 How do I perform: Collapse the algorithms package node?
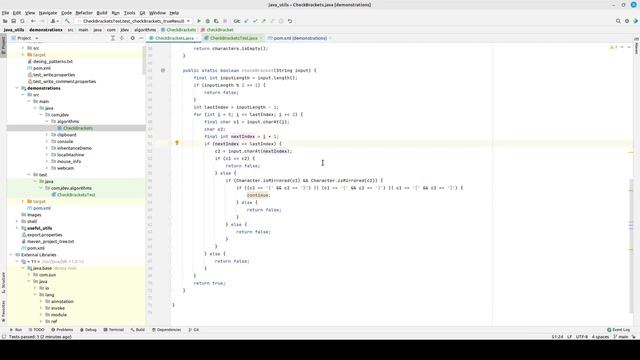(x=47, y=121)
